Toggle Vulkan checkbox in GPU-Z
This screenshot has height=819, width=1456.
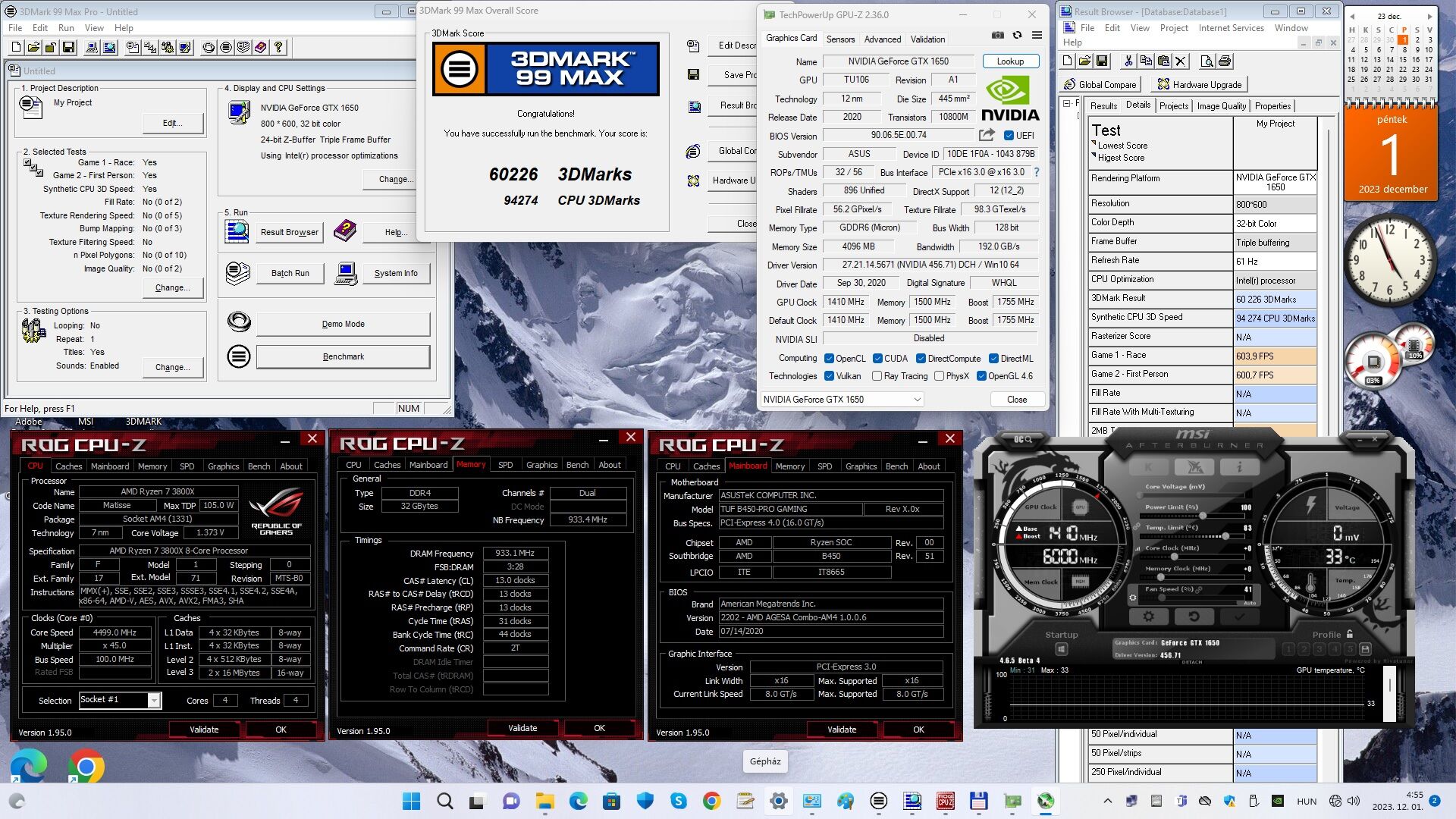point(829,376)
